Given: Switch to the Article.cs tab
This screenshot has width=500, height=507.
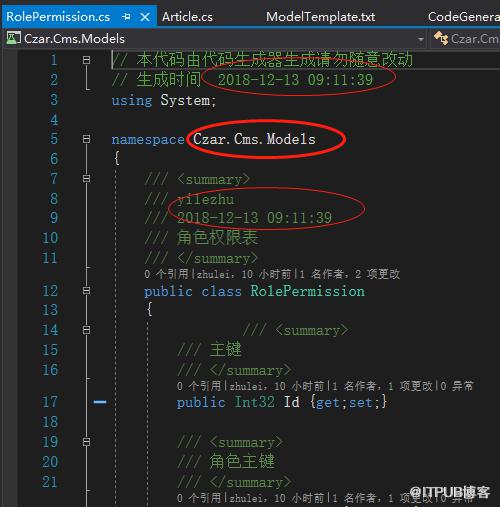Looking at the screenshot, I should [x=187, y=17].
